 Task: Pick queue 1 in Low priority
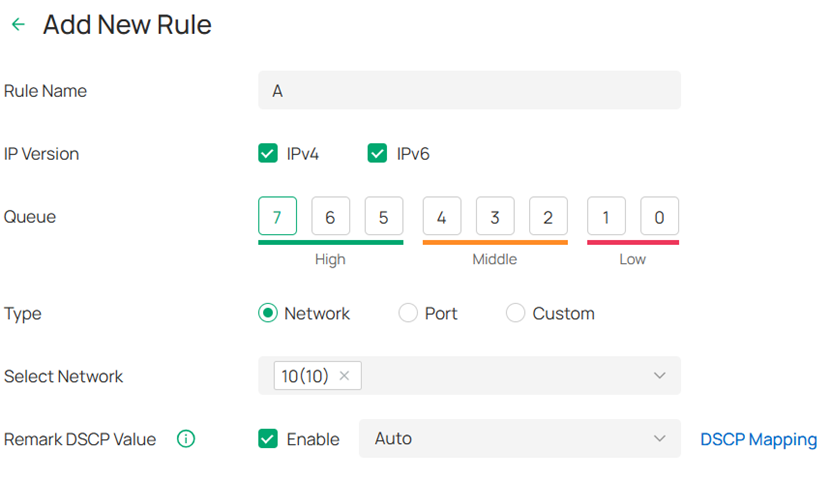tap(606, 216)
